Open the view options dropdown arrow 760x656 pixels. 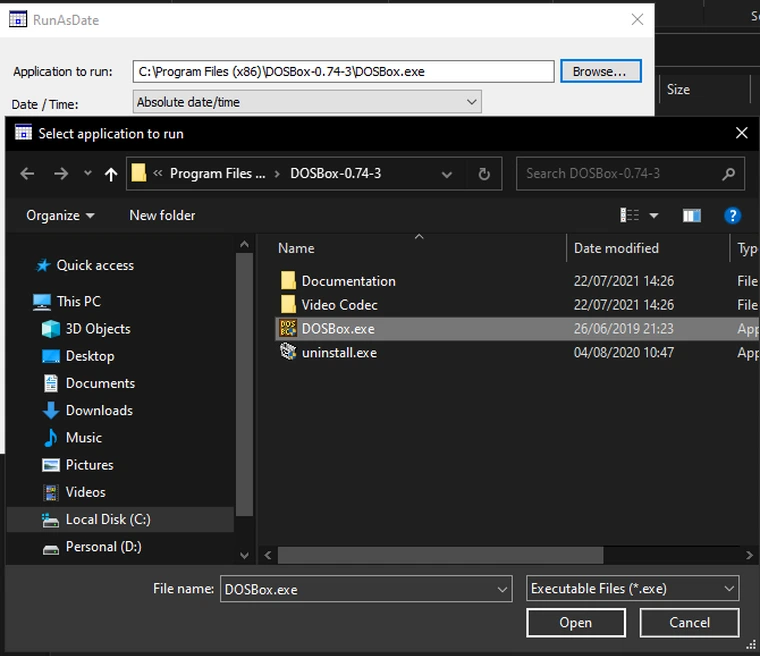tap(654, 215)
